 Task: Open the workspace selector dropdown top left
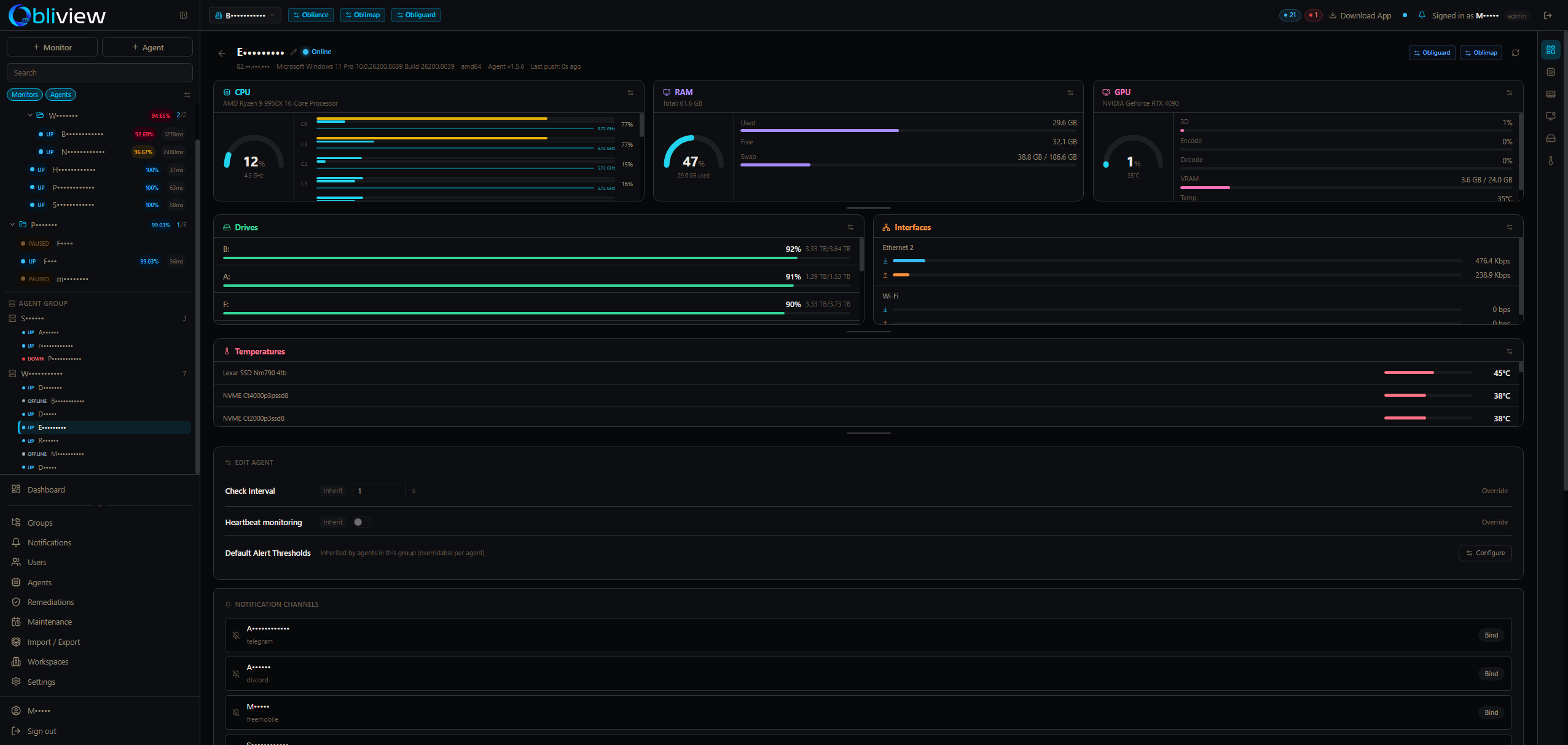(x=245, y=15)
